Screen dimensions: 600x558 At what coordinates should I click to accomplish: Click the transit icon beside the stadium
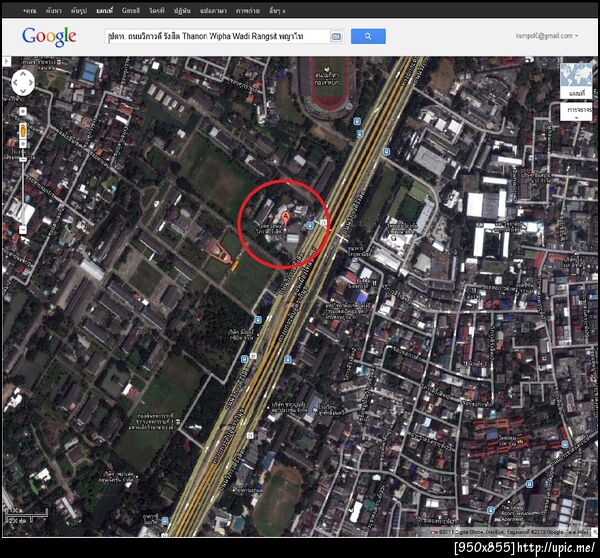357,121
